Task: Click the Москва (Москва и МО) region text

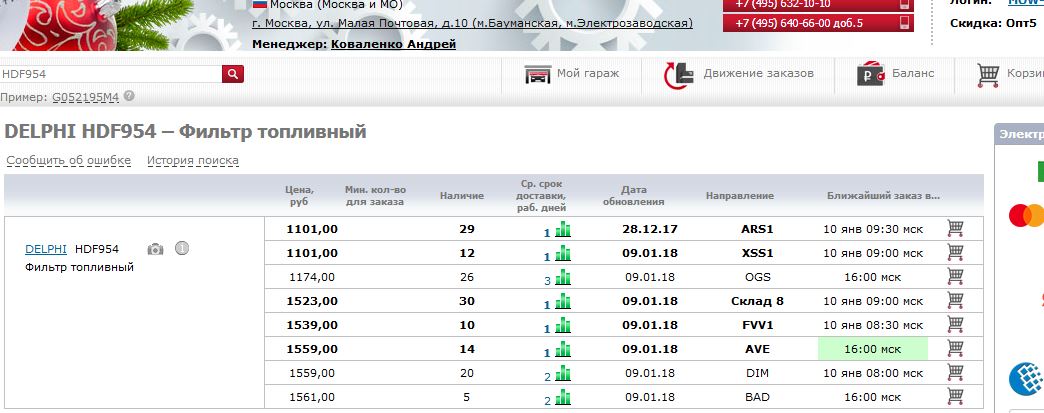Action: tap(336, 5)
